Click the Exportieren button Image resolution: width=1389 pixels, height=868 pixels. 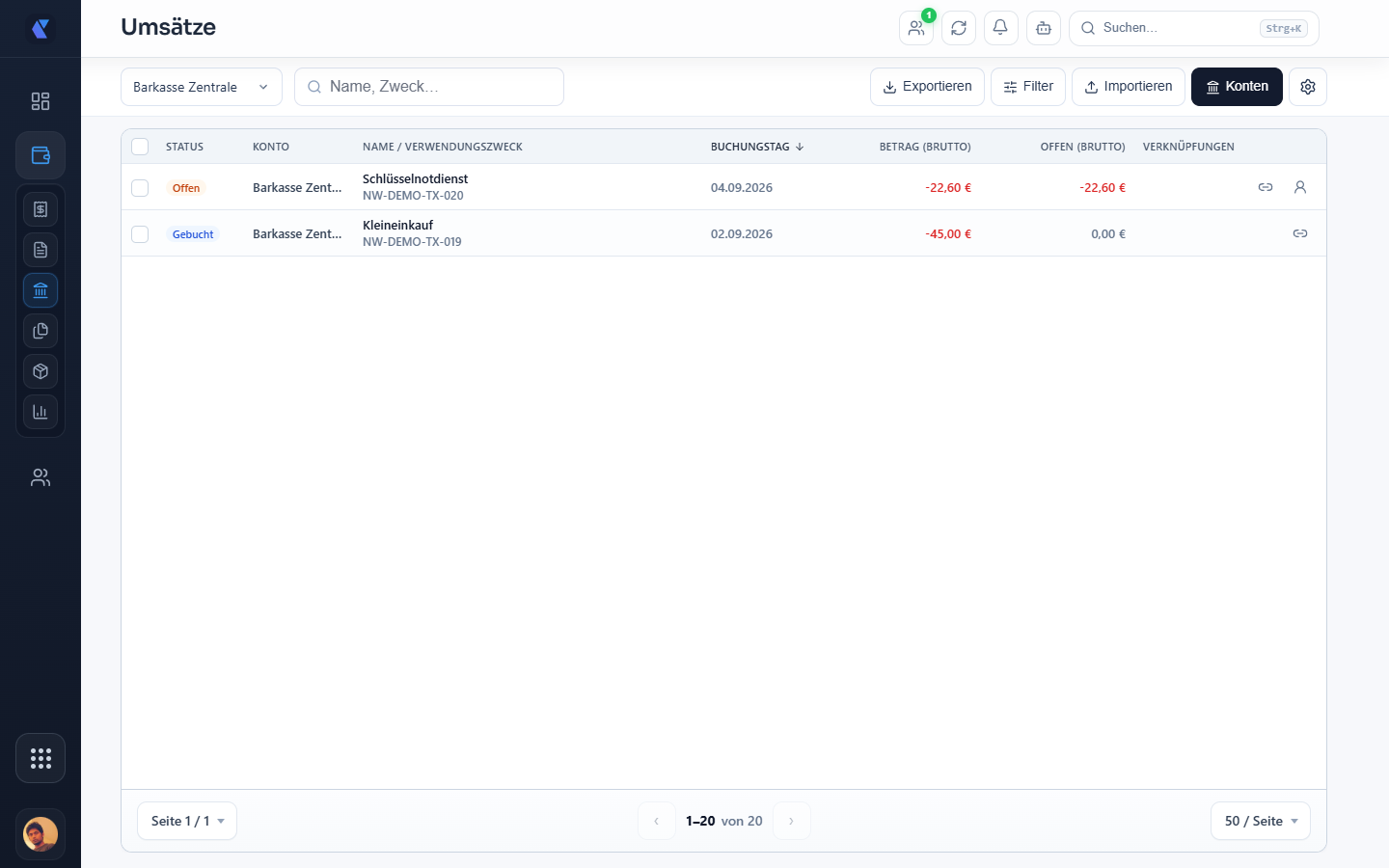coord(928,87)
